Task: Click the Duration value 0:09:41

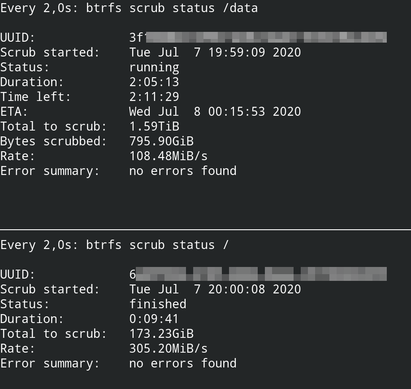Action: pyautogui.click(x=154, y=319)
